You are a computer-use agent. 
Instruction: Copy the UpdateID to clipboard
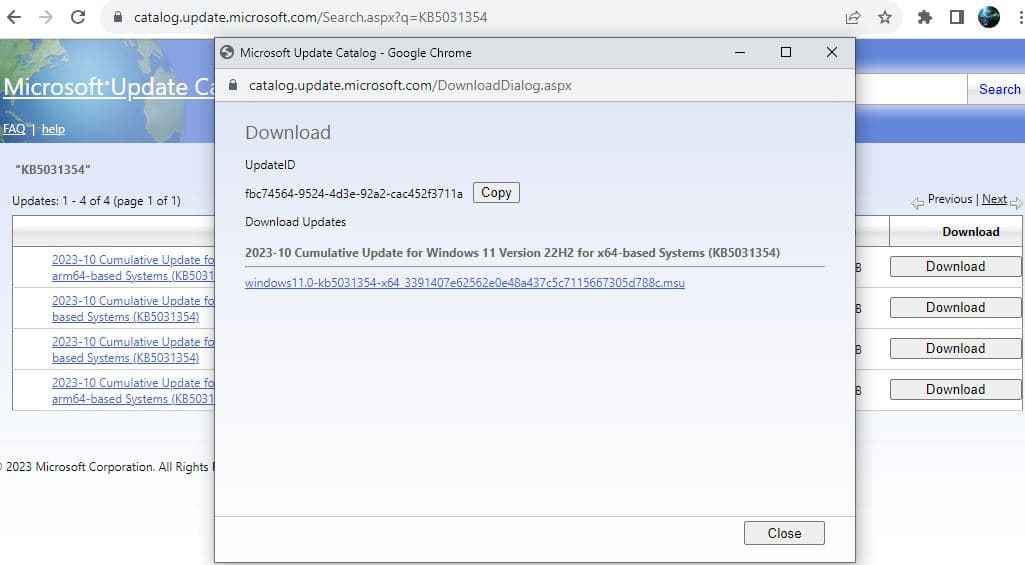pos(496,193)
